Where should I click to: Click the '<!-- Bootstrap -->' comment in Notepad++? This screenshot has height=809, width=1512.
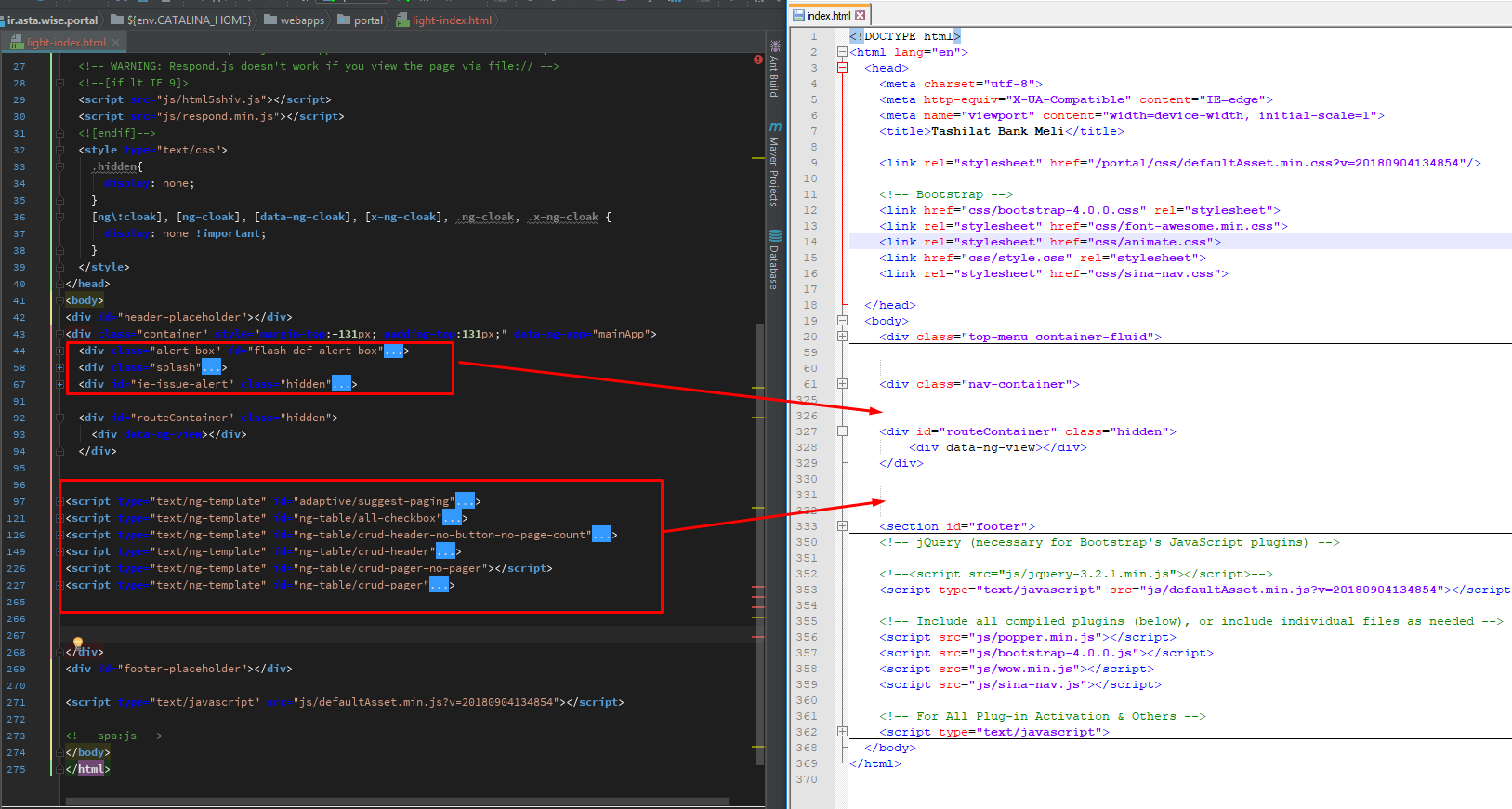pyautogui.click(x=946, y=194)
